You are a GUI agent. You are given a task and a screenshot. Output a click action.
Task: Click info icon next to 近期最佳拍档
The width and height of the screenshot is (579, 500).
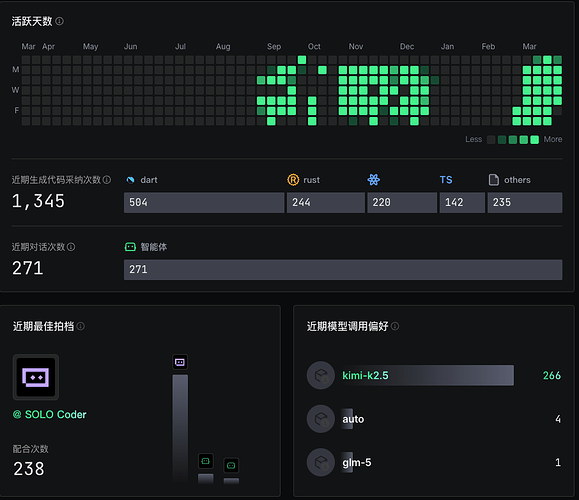(x=80, y=326)
